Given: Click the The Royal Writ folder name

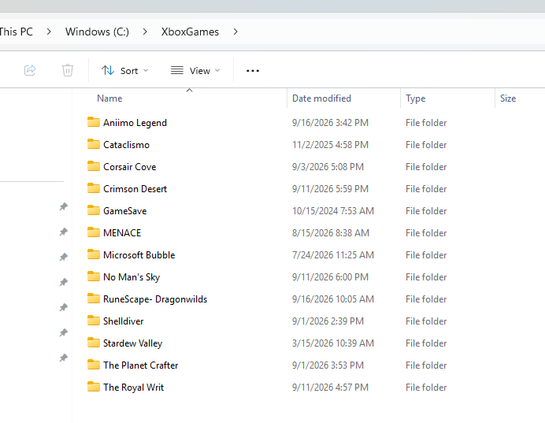Looking at the screenshot, I should (133, 388).
